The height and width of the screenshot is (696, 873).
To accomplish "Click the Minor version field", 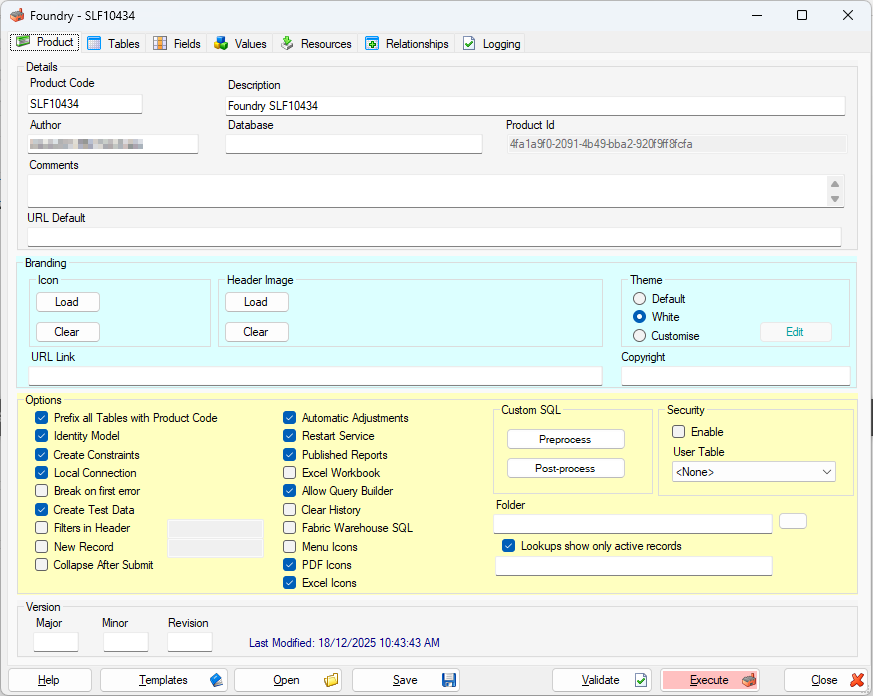I will tap(126, 642).
